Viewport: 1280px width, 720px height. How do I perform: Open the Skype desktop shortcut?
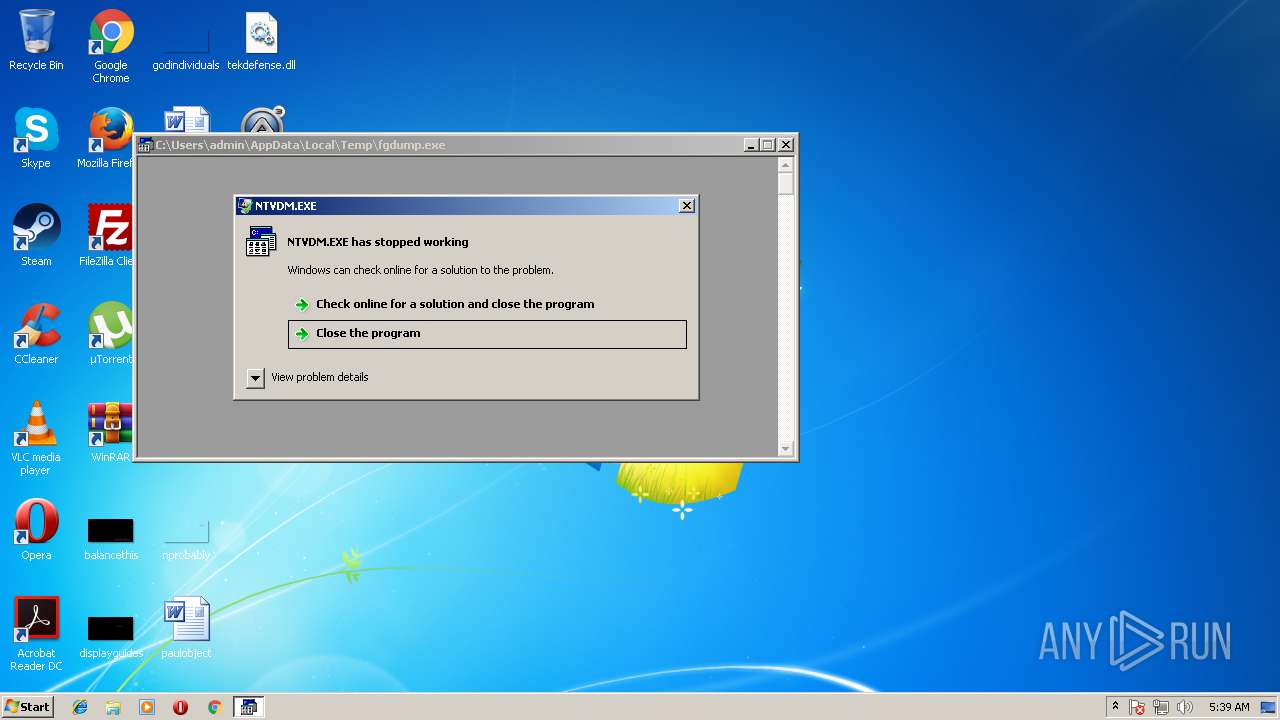36,138
